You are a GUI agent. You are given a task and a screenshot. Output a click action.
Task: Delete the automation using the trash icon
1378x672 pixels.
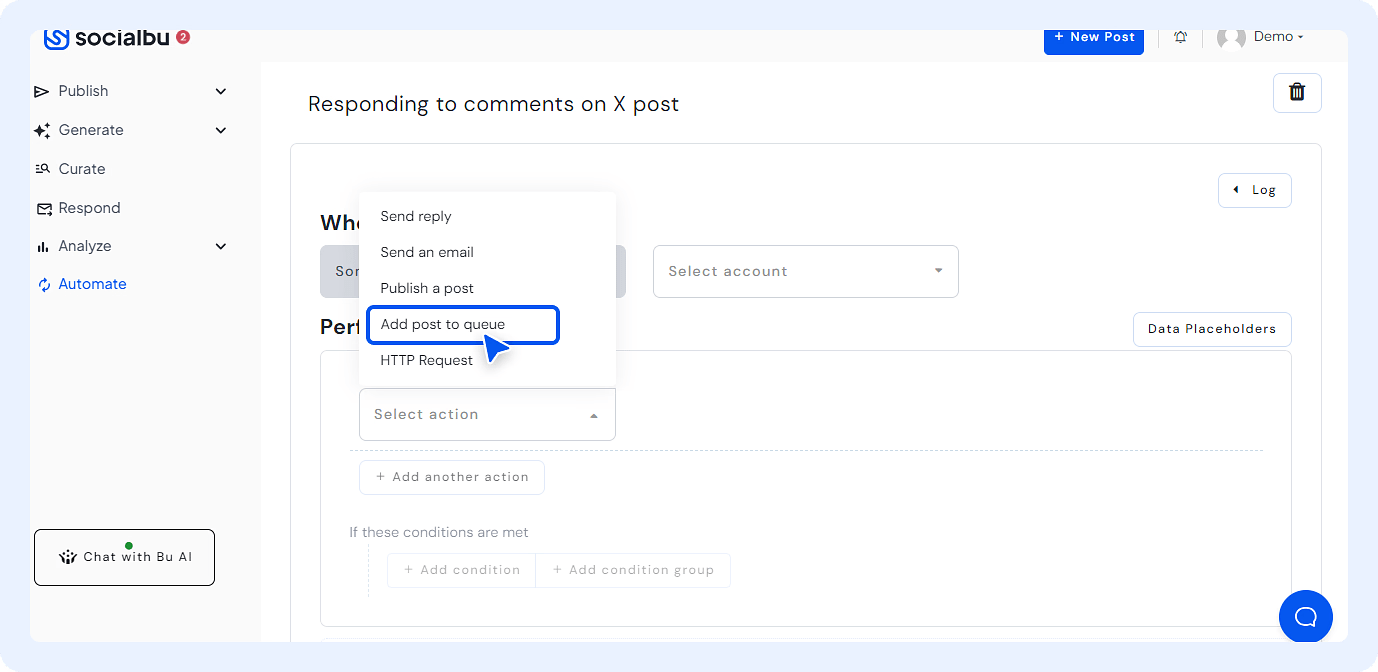click(x=1297, y=91)
